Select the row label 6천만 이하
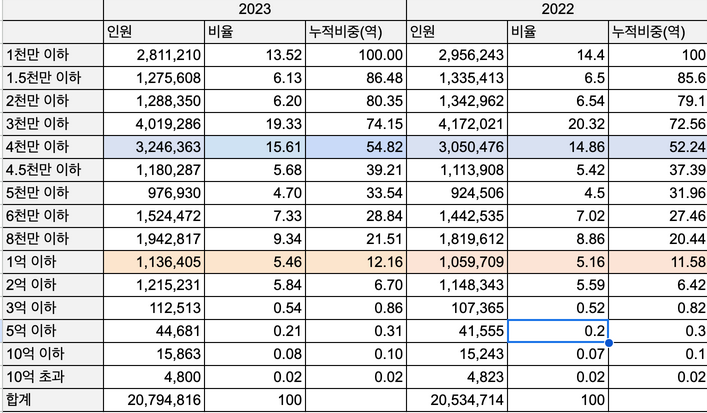 (x=53, y=216)
